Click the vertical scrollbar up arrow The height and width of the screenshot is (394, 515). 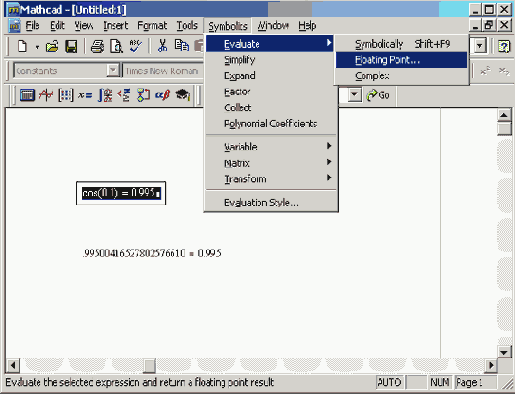coord(504,115)
